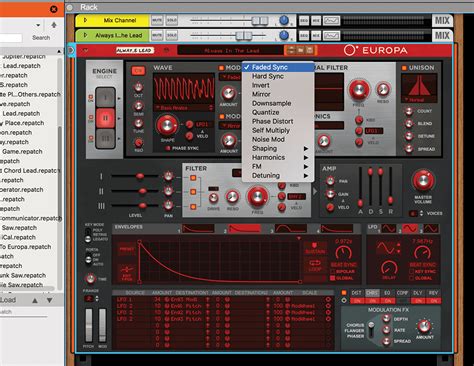Open the FM submenu

(278, 166)
